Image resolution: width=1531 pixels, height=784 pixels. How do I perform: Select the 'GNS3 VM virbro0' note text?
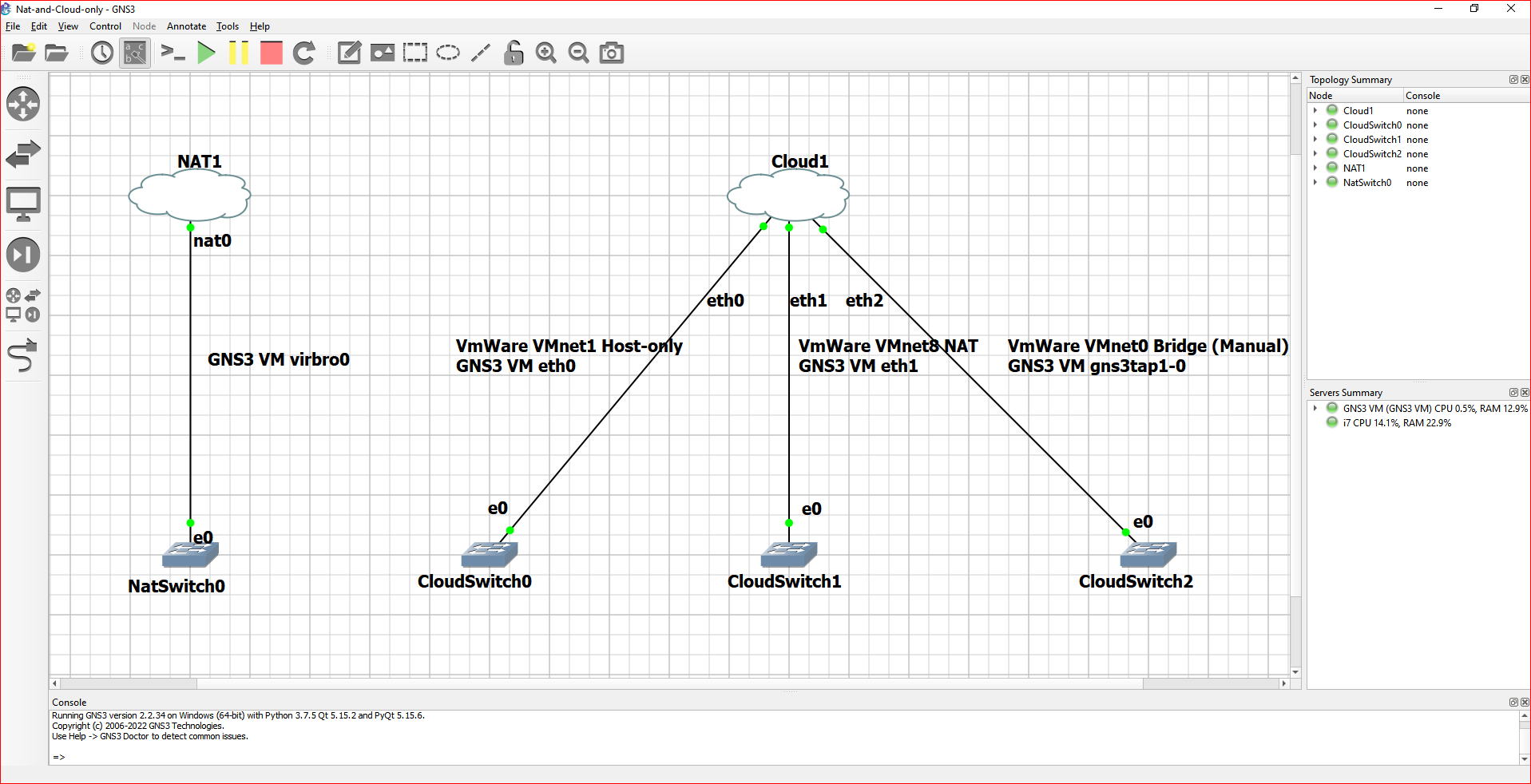point(279,359)
